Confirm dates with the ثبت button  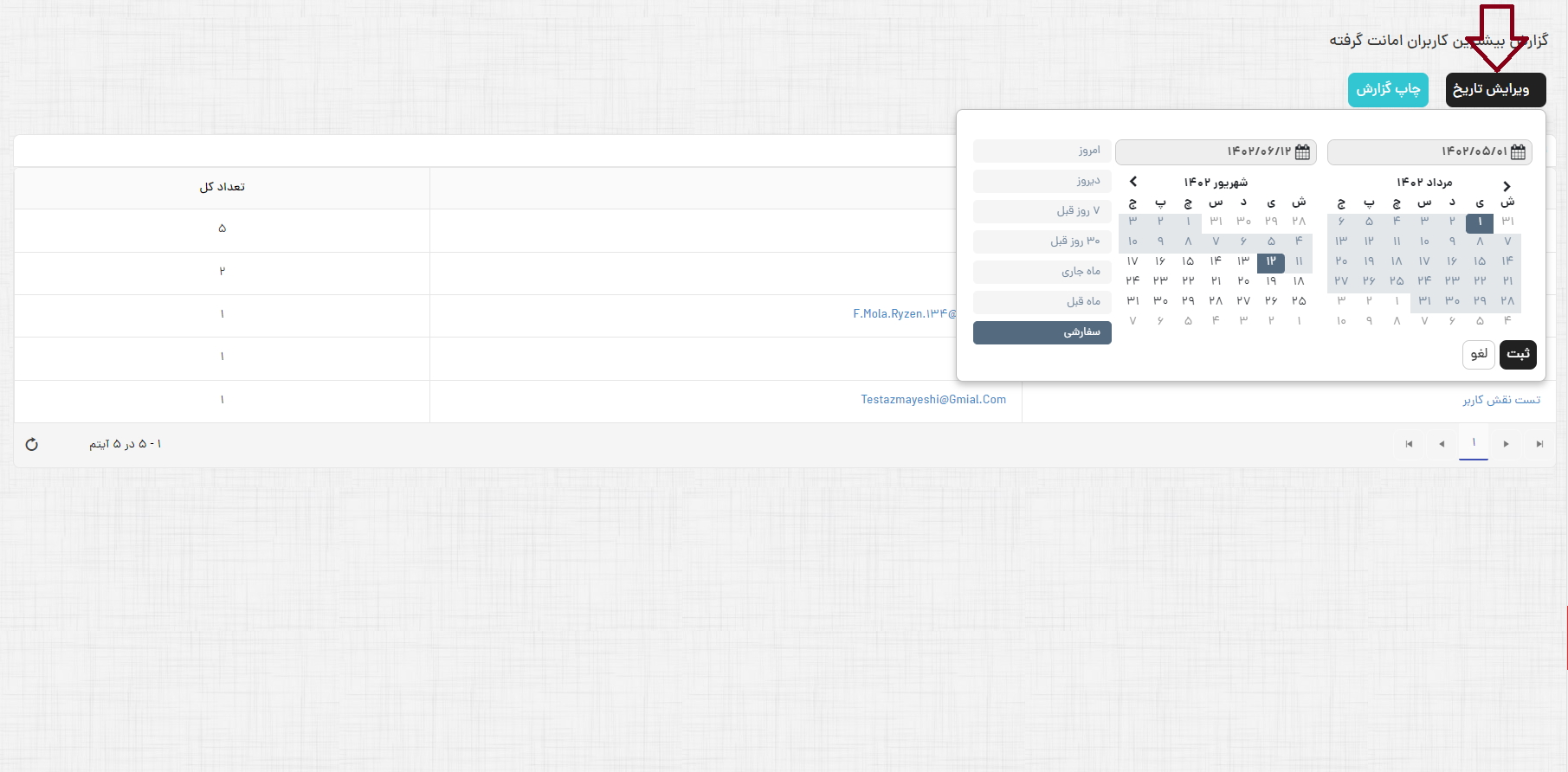(x=1518, y=354)
